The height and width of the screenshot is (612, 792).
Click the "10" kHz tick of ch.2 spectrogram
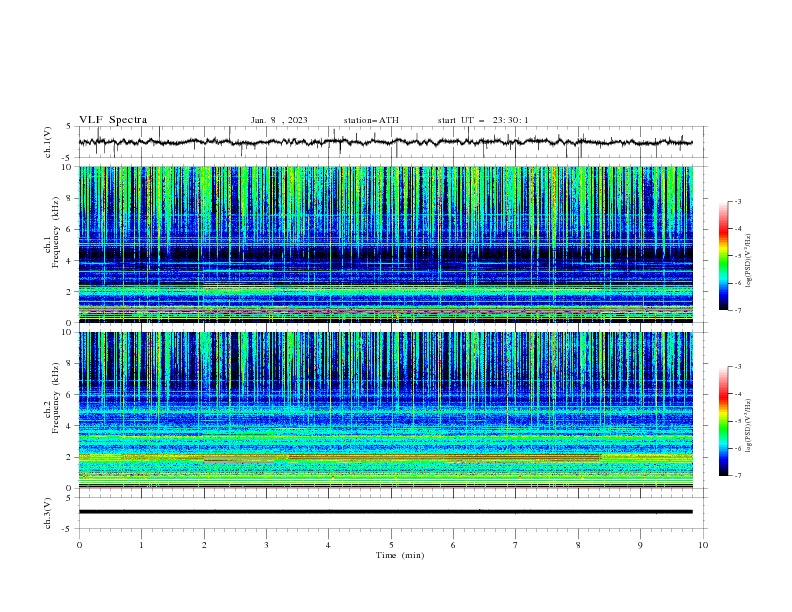(69, 332)
